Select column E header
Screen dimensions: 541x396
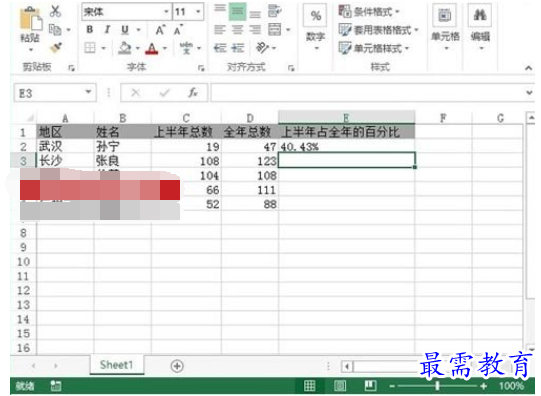346,118
